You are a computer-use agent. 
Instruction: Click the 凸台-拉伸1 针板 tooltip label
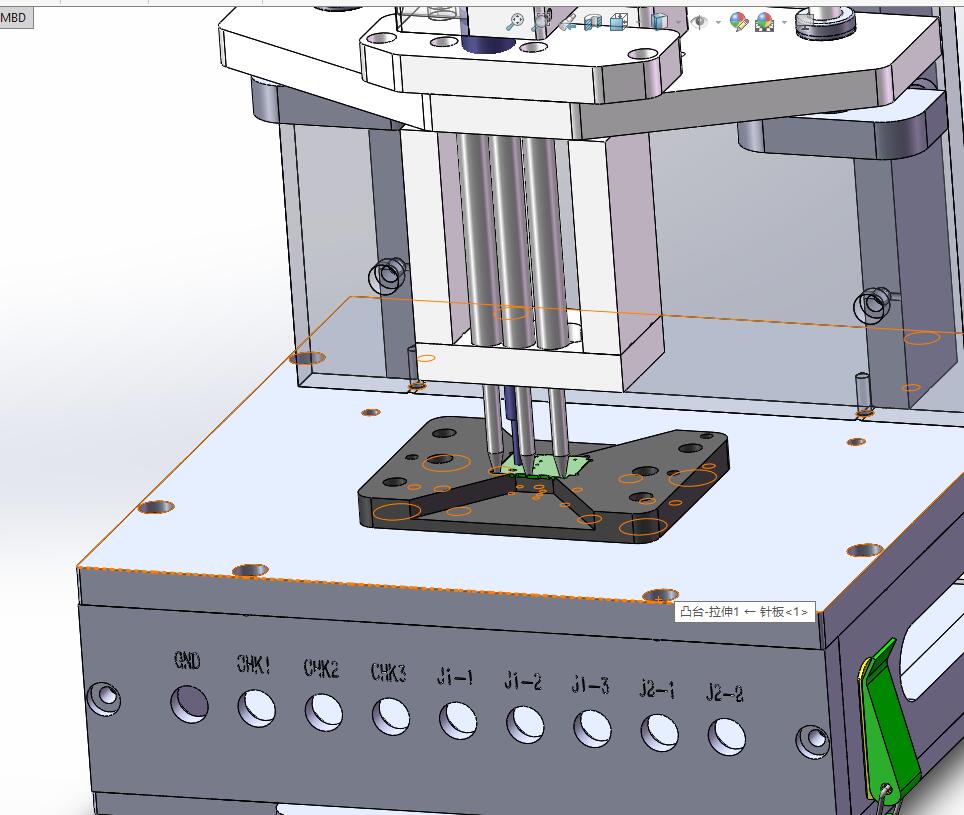coord(745,612)
